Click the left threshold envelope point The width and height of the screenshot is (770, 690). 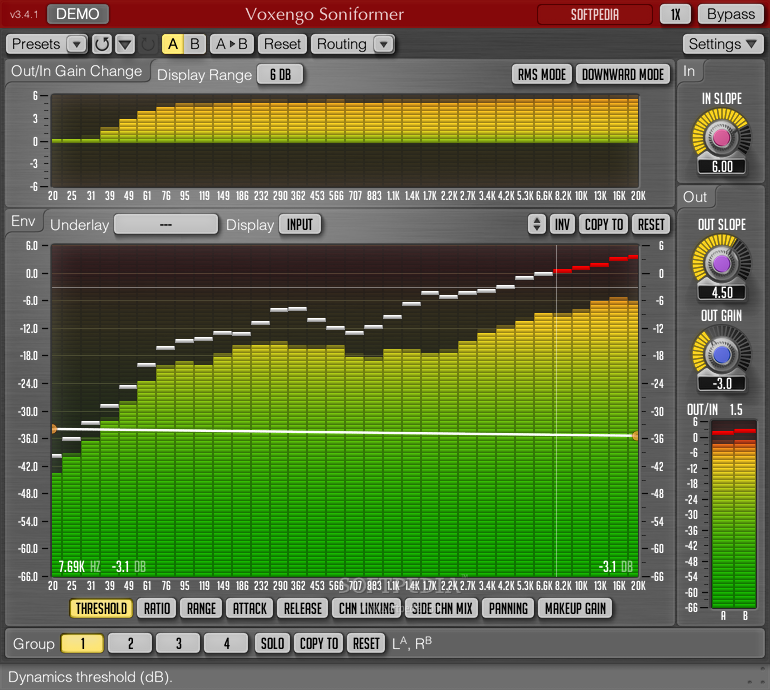tap(54, 429)
